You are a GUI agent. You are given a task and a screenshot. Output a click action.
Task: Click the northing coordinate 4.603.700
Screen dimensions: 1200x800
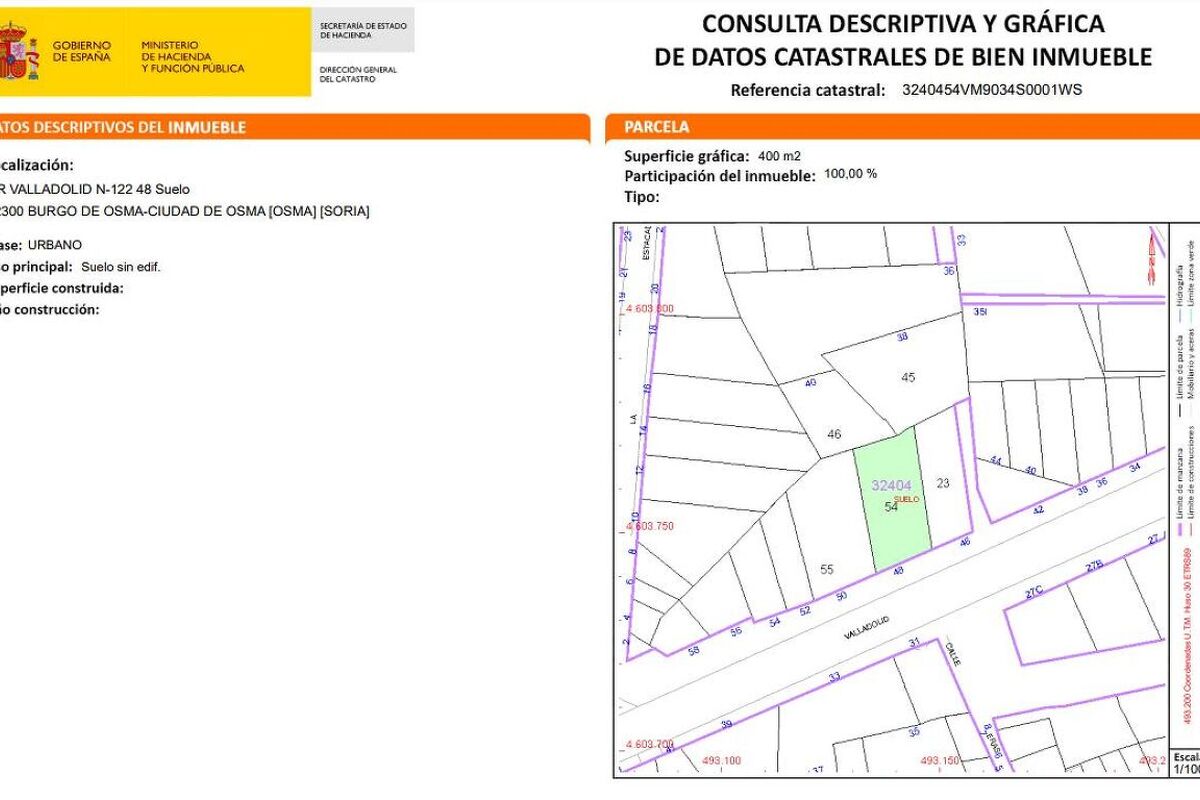(x=648, y=744)
